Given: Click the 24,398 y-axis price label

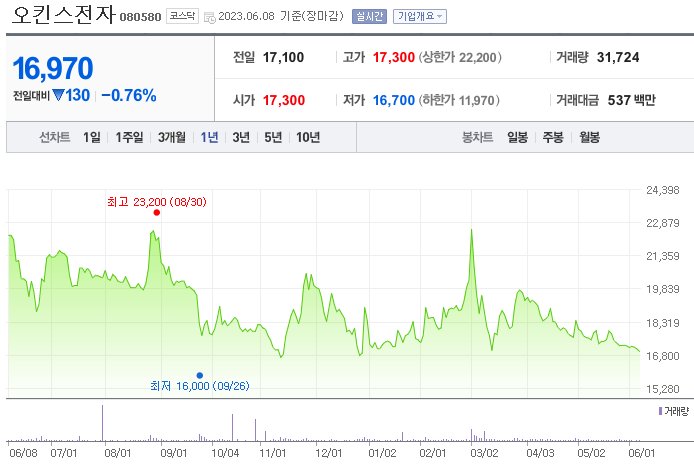Looking at the screenshot, I should 663,190.
